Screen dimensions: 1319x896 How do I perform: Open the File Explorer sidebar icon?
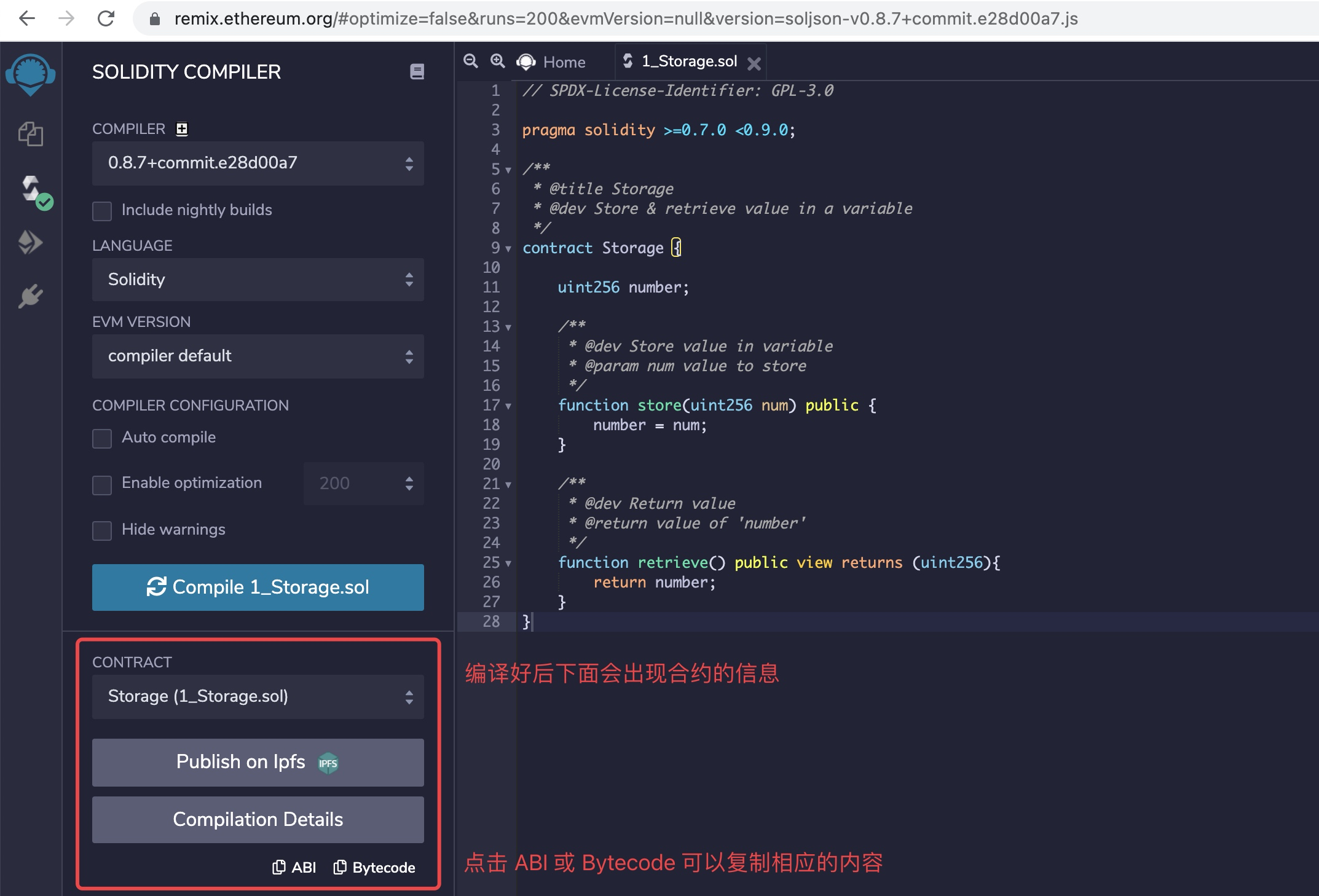(30, 134)
